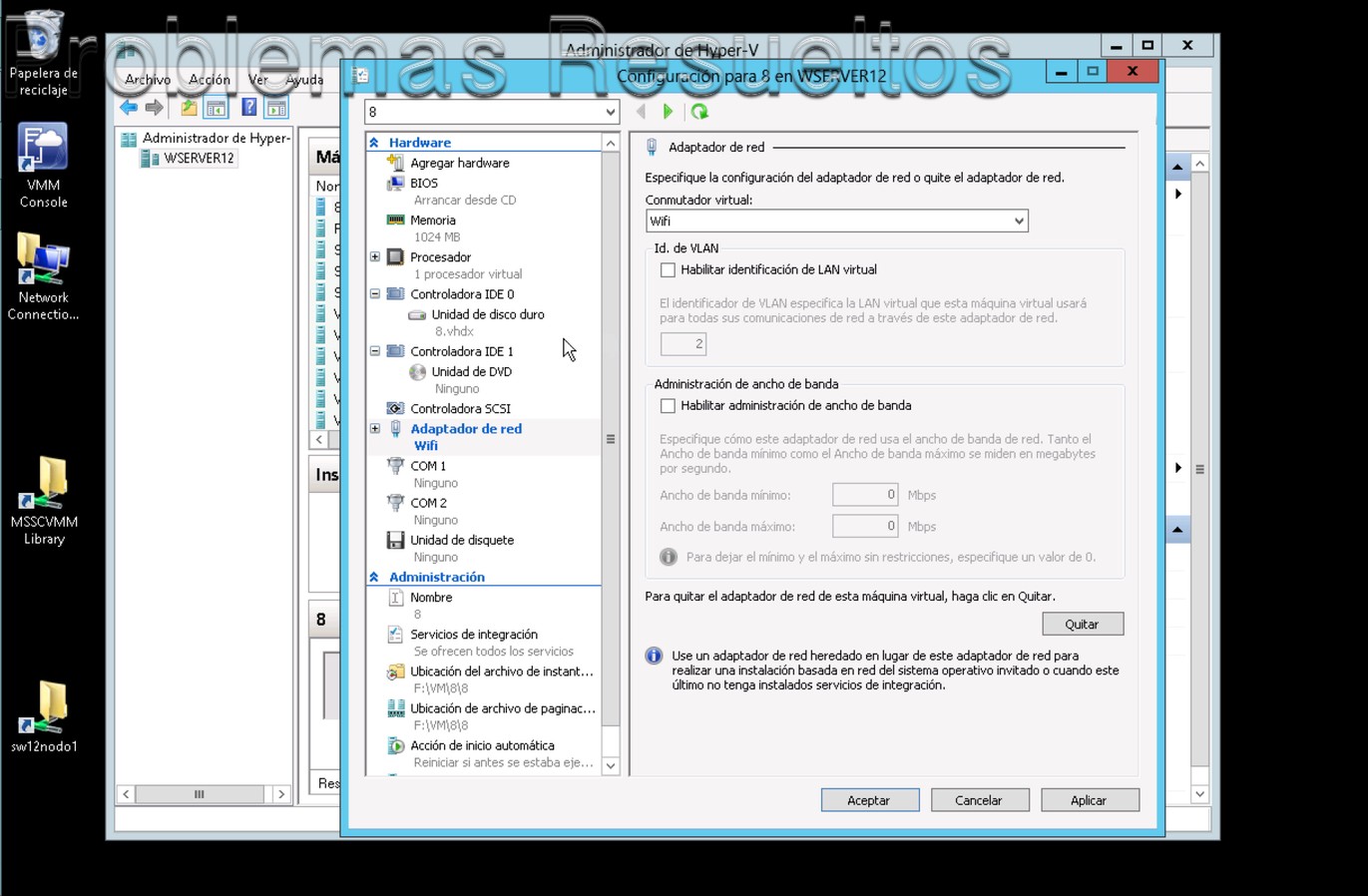Enable Habilitar administración de ancho de banda
The height and width of the screenshot is (896, 1368).
[x=668, y=406]
